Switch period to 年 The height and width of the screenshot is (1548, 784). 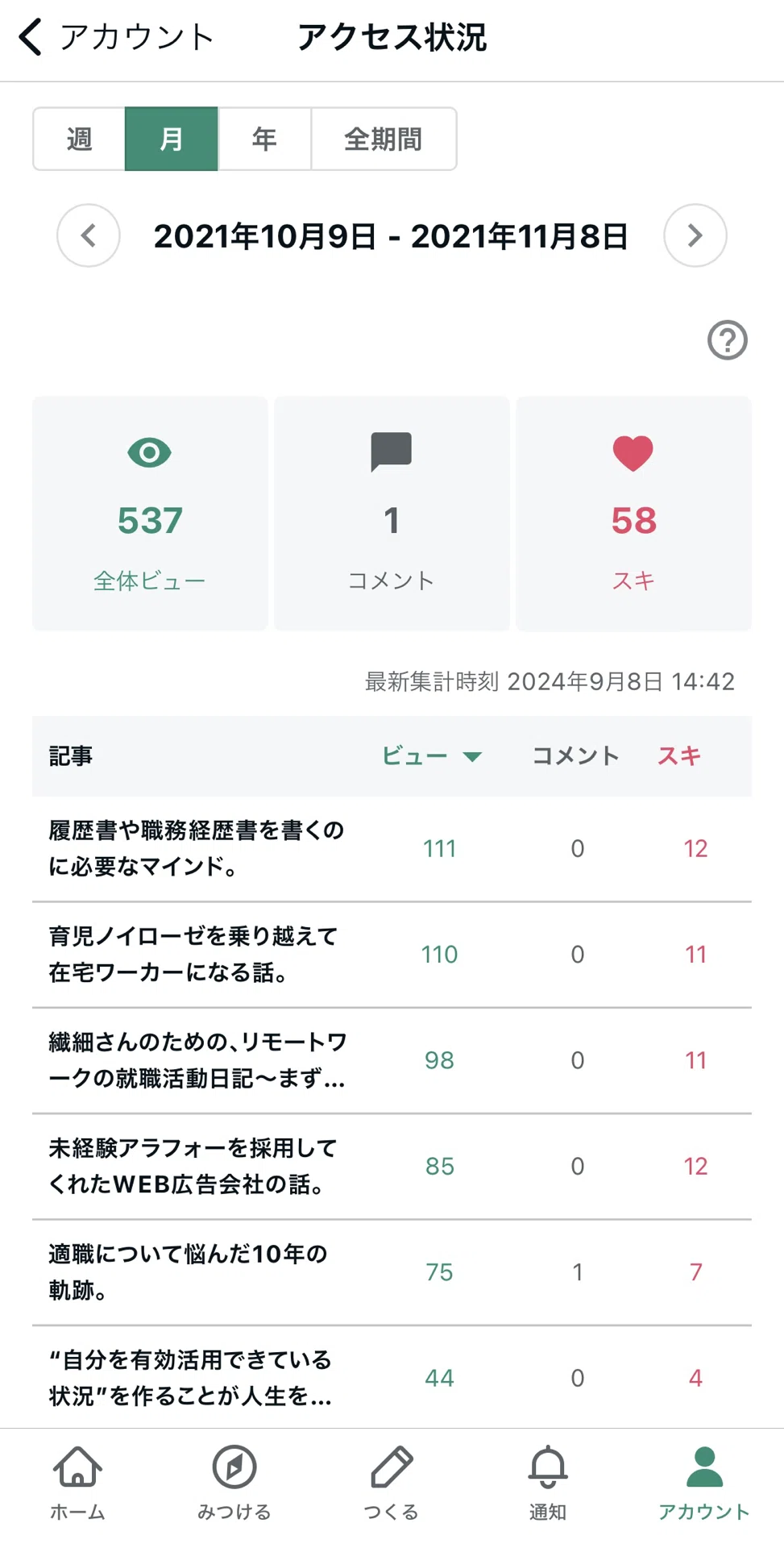tap(264, 139)
